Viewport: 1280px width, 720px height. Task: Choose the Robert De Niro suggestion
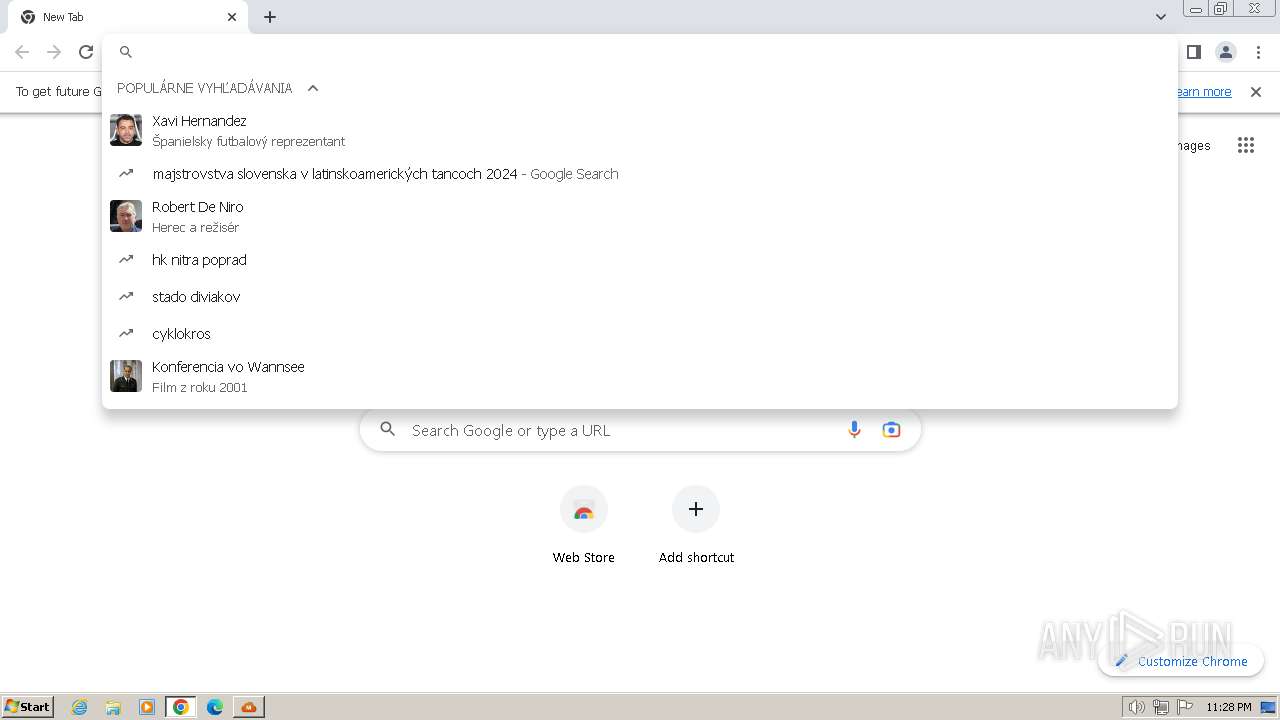(640, 216)
